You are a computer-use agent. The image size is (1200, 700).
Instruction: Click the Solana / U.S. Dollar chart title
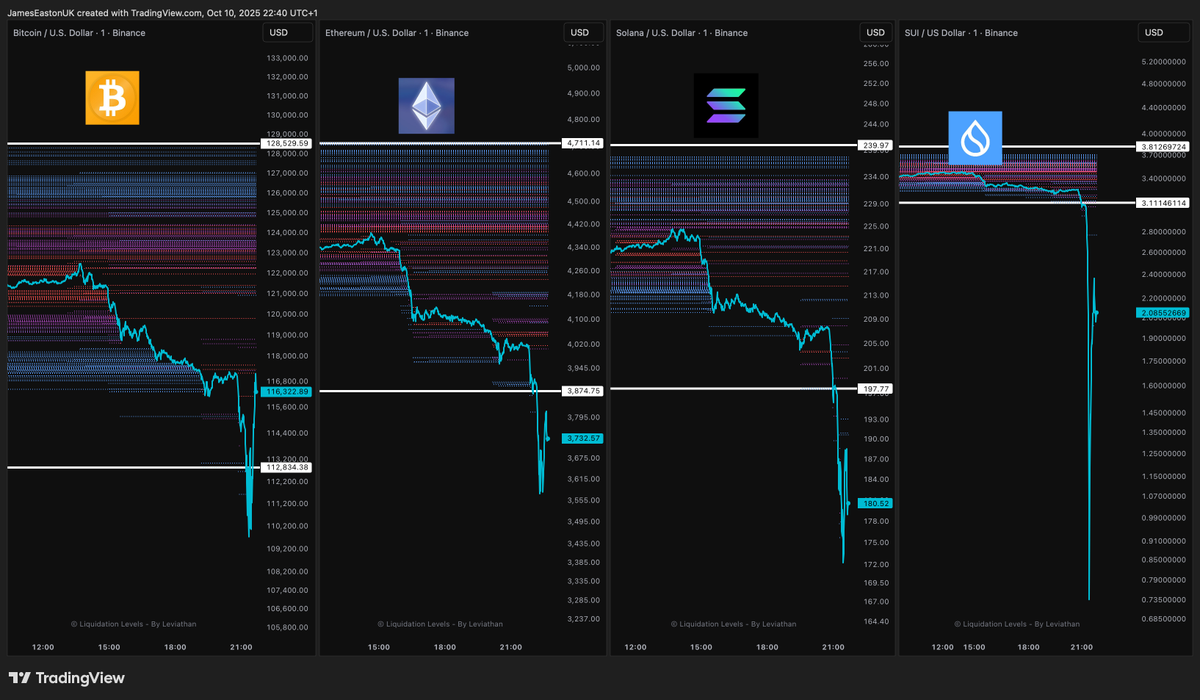pos(681,33)
